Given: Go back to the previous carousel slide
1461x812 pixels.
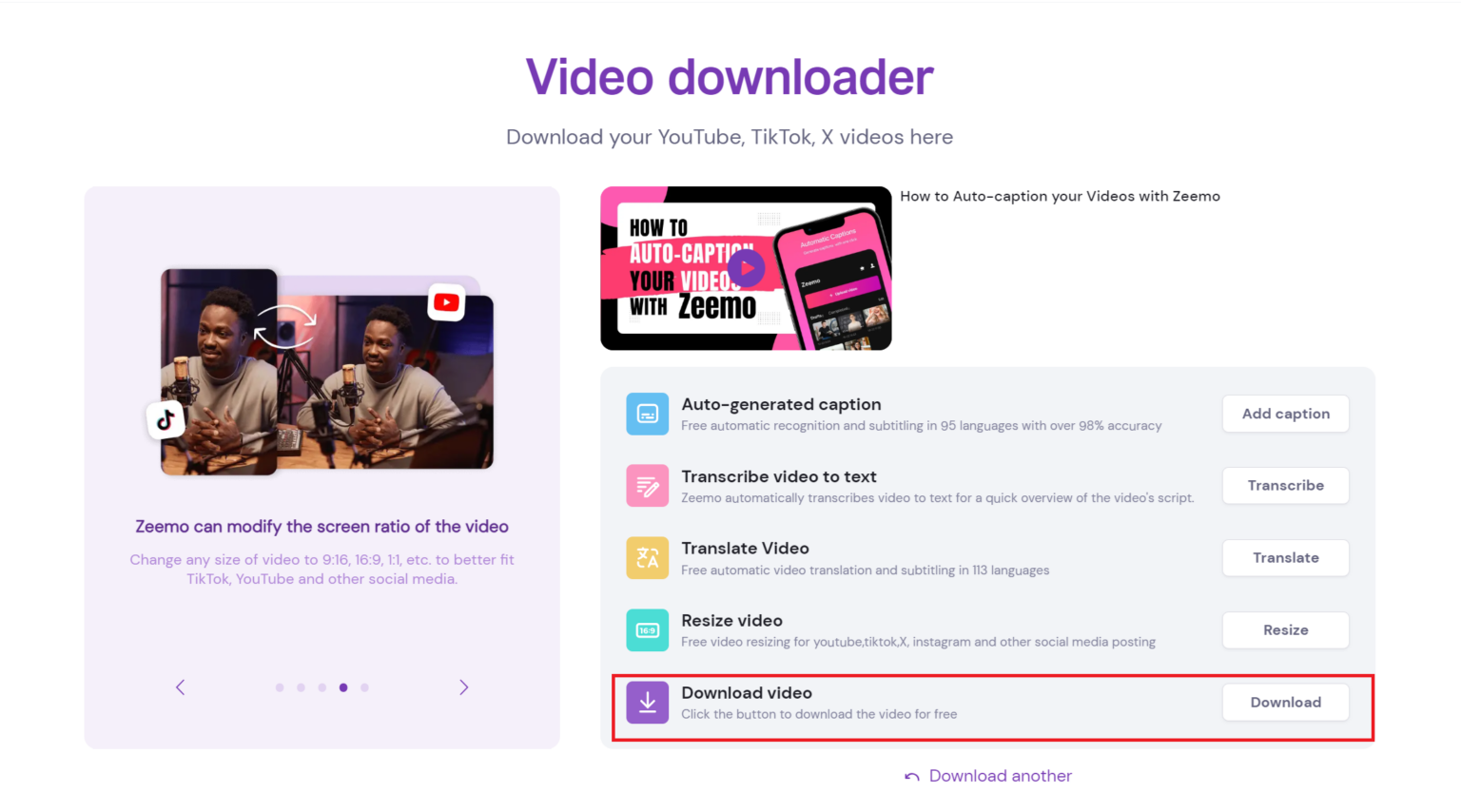Looking at the screenshot, I should (181, 686).
